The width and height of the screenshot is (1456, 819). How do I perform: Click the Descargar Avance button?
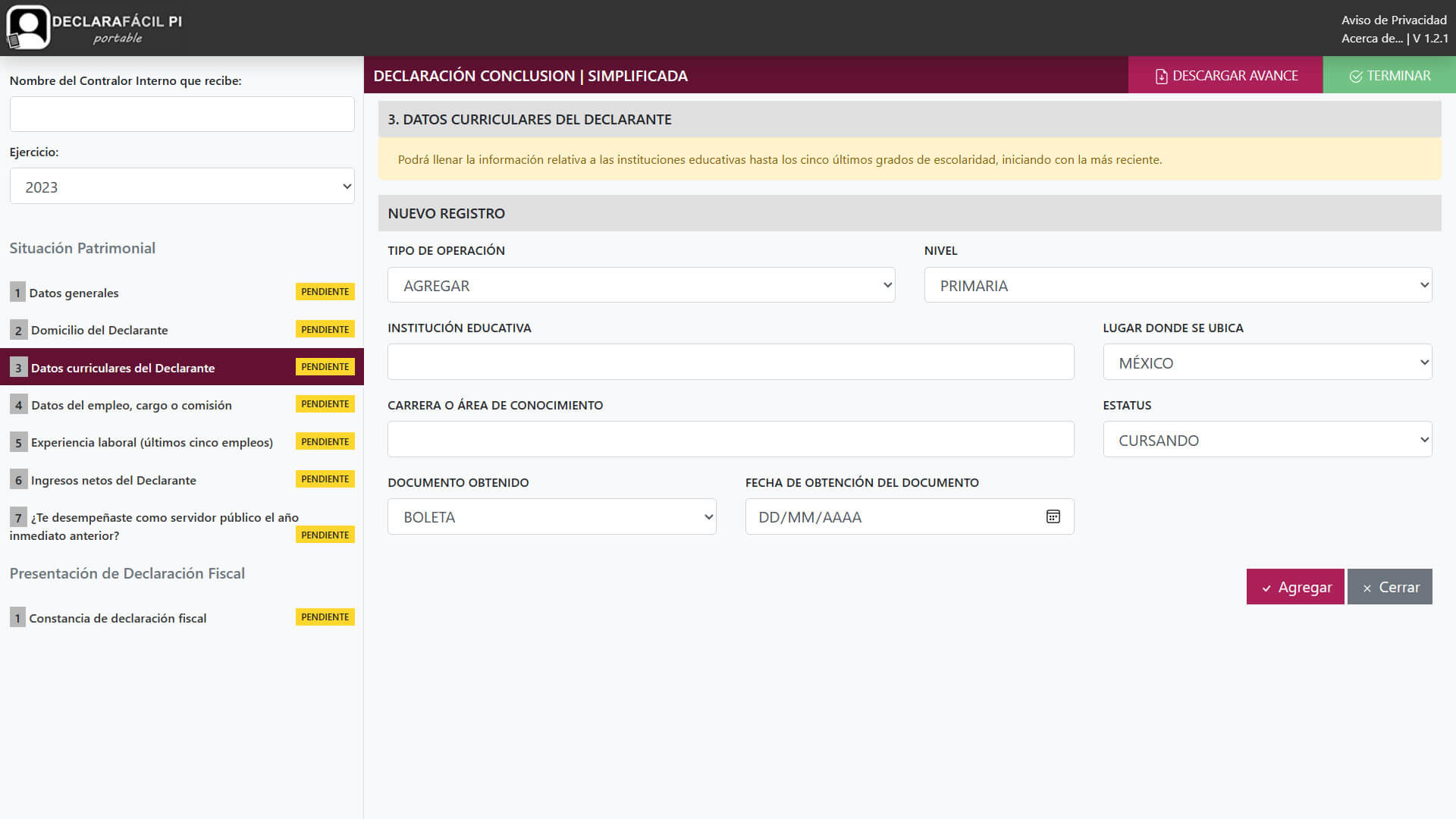coord(1225,75)
